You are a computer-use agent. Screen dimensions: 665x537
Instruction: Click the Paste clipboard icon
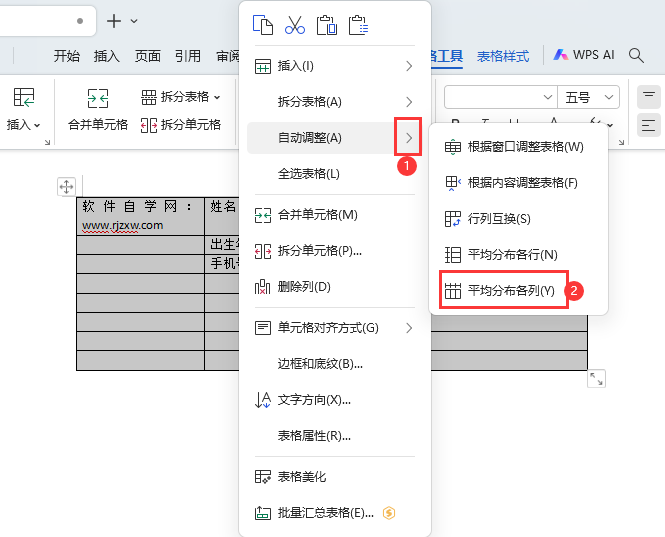[327, 25]
